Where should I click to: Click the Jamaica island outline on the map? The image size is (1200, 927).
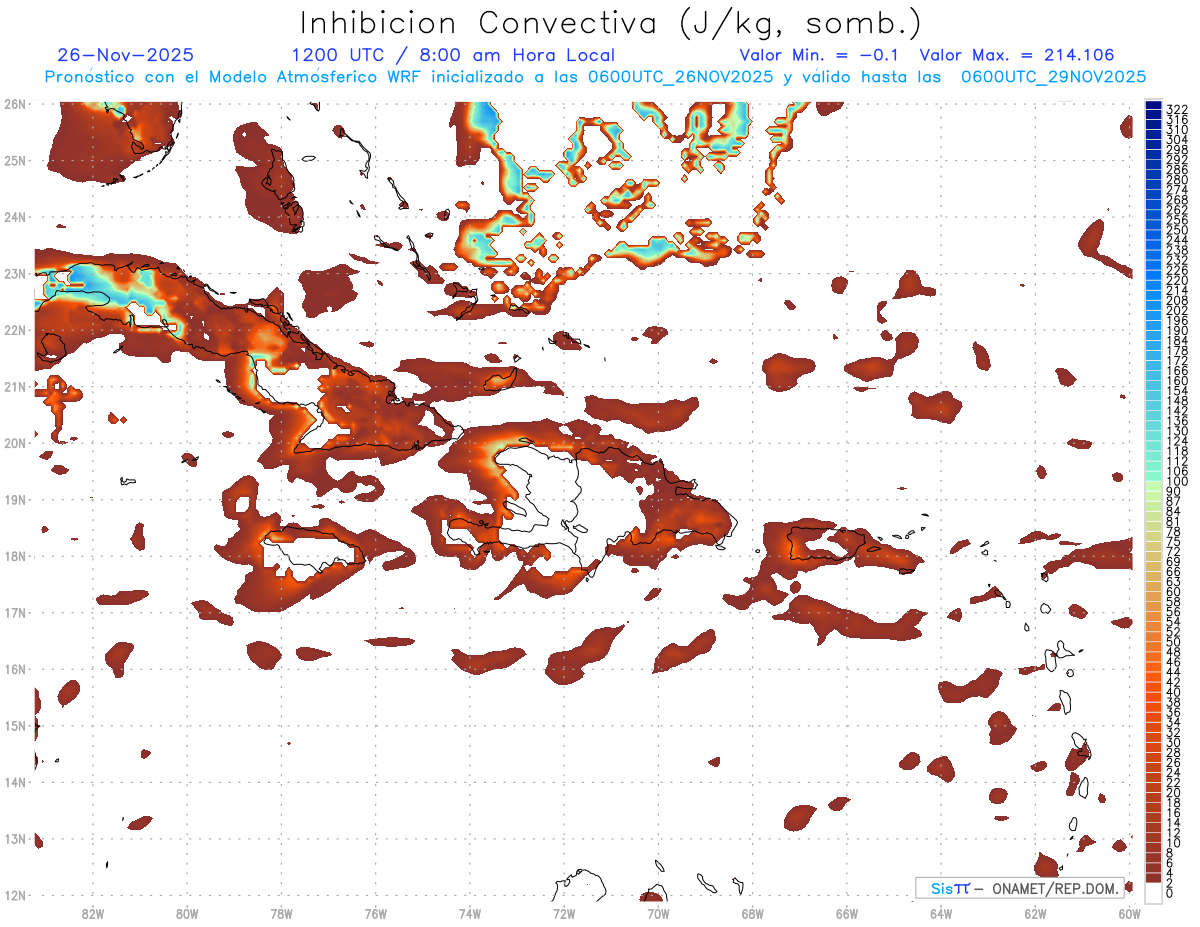(x=316, y=550)
